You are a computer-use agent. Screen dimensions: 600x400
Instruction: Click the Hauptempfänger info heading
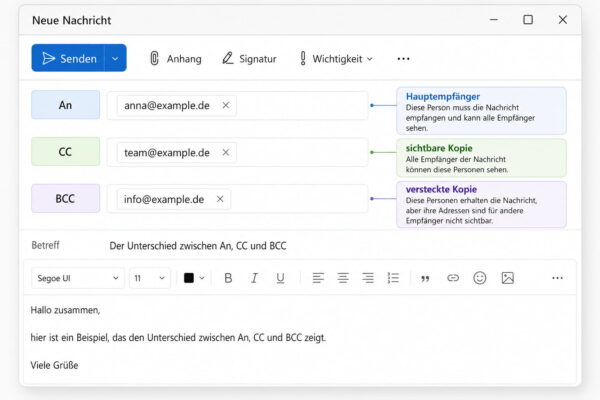[443, 96]
